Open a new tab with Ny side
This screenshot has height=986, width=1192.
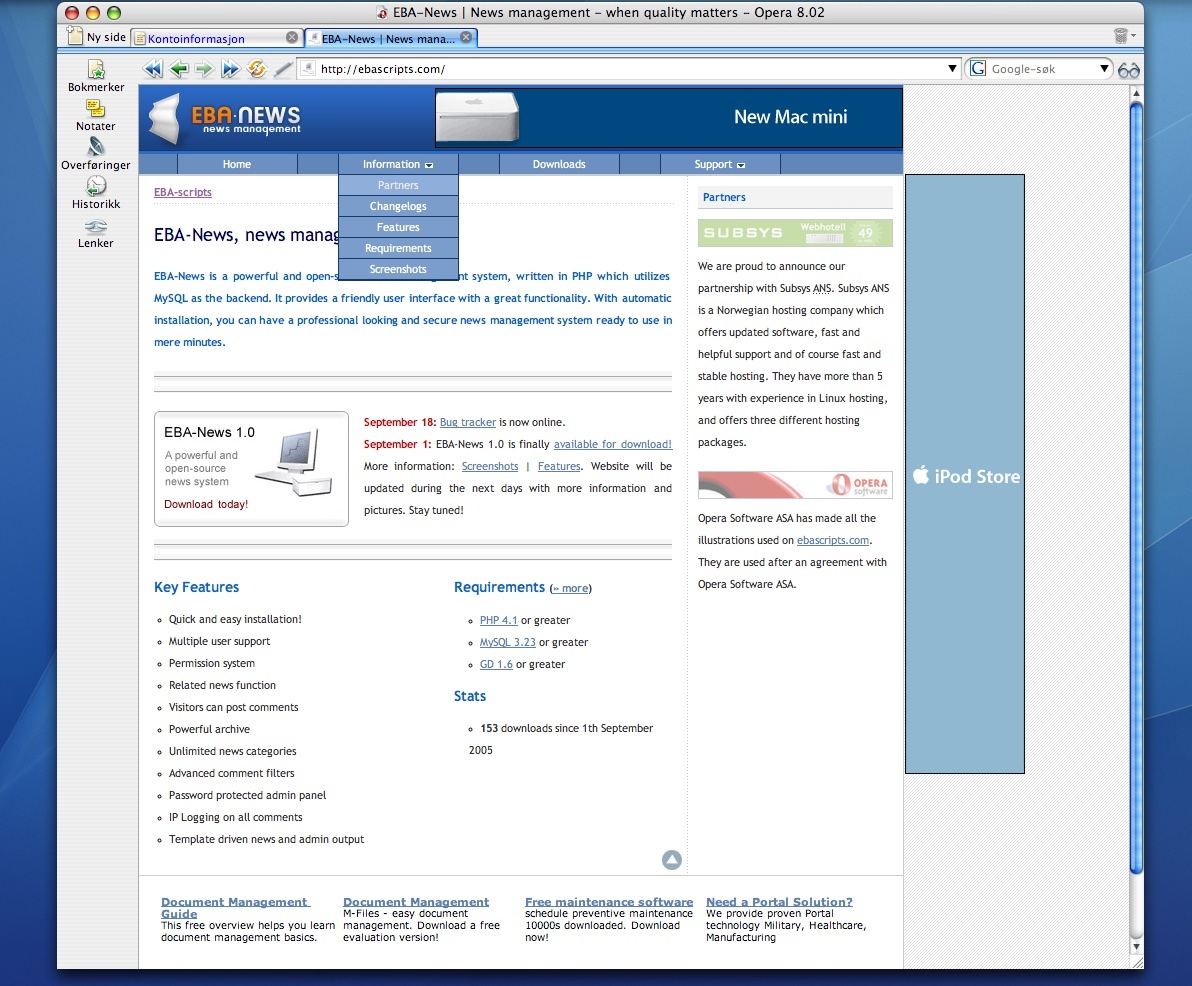tap(97, 36)
